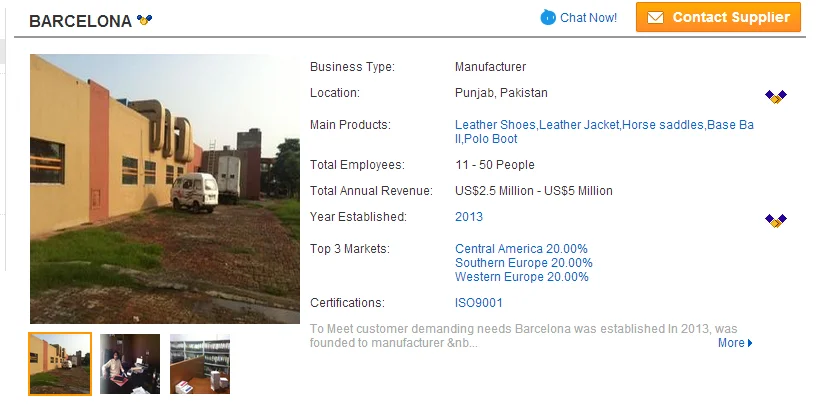The width and height of the screenshot is (823, 410).
Task: Select the Southern Europe 20.00% market link
Action: [x=523, y=263]
